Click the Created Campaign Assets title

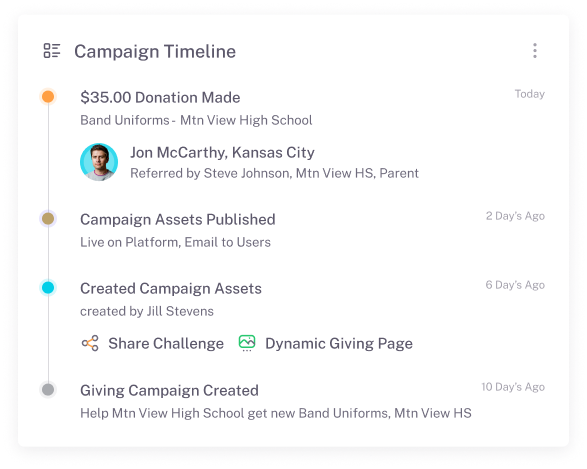point(171,289)
